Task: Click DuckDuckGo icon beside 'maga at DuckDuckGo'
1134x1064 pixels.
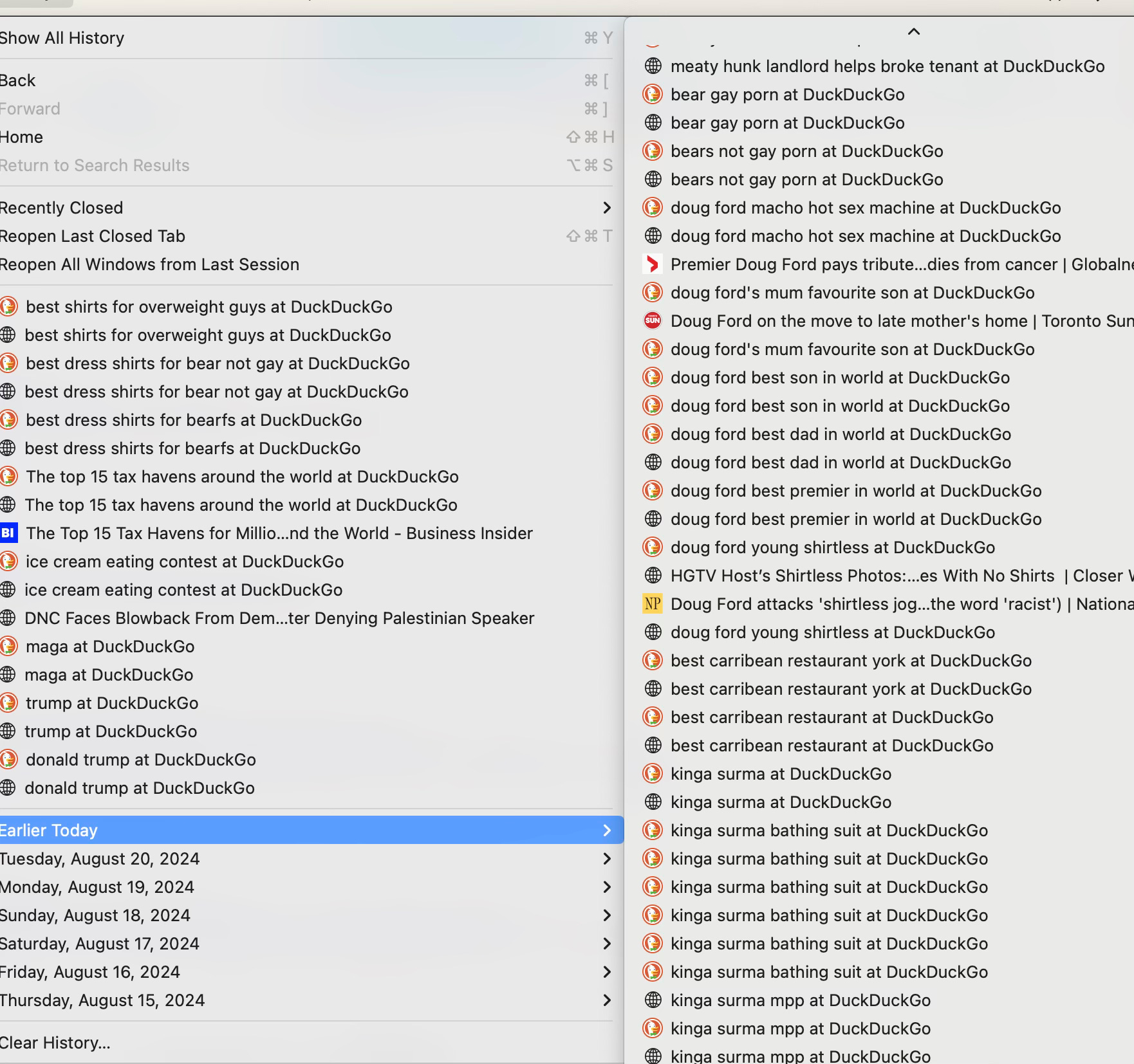Action: pyautogui.click(x=8, y=647)
